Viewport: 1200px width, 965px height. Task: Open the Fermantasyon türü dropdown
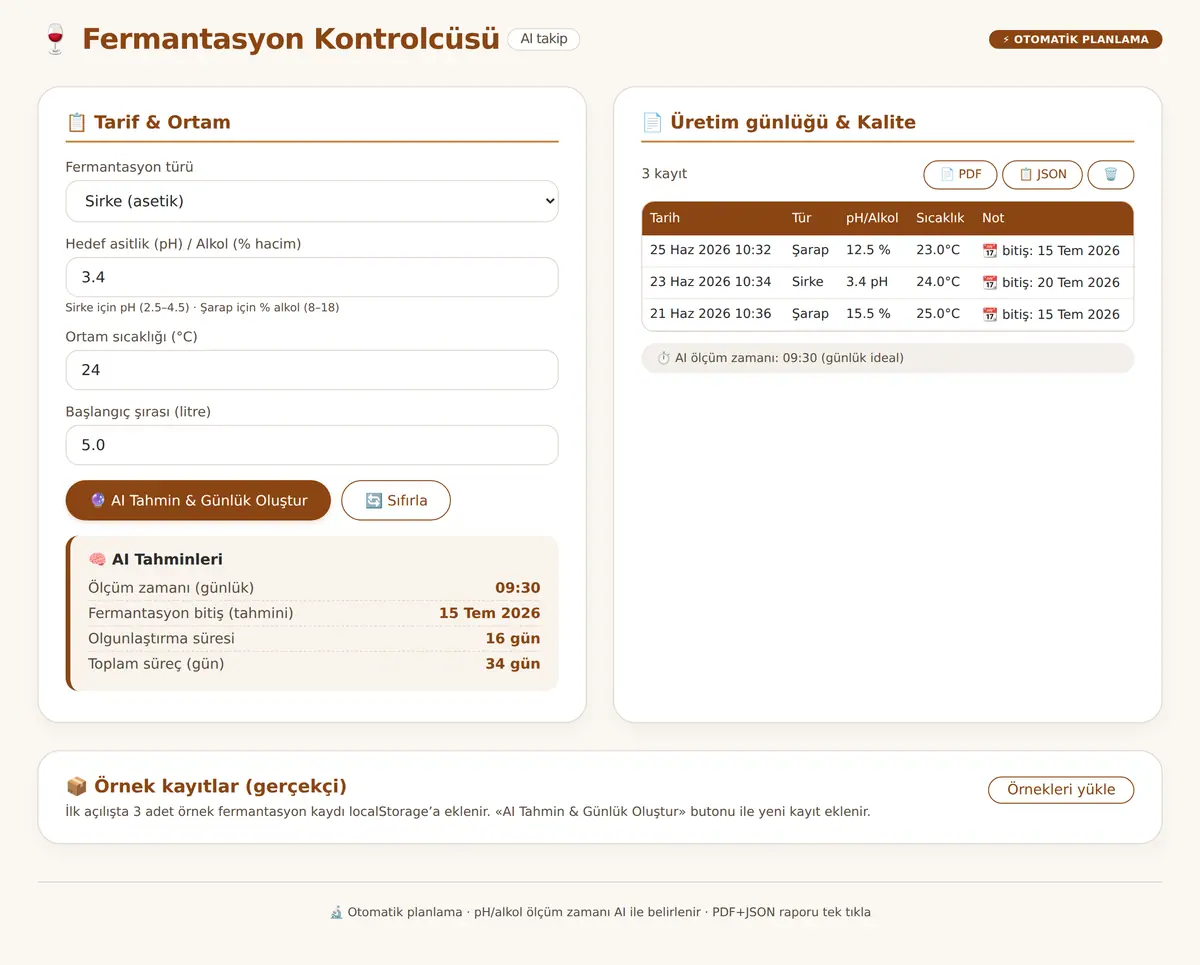point(312,201)
